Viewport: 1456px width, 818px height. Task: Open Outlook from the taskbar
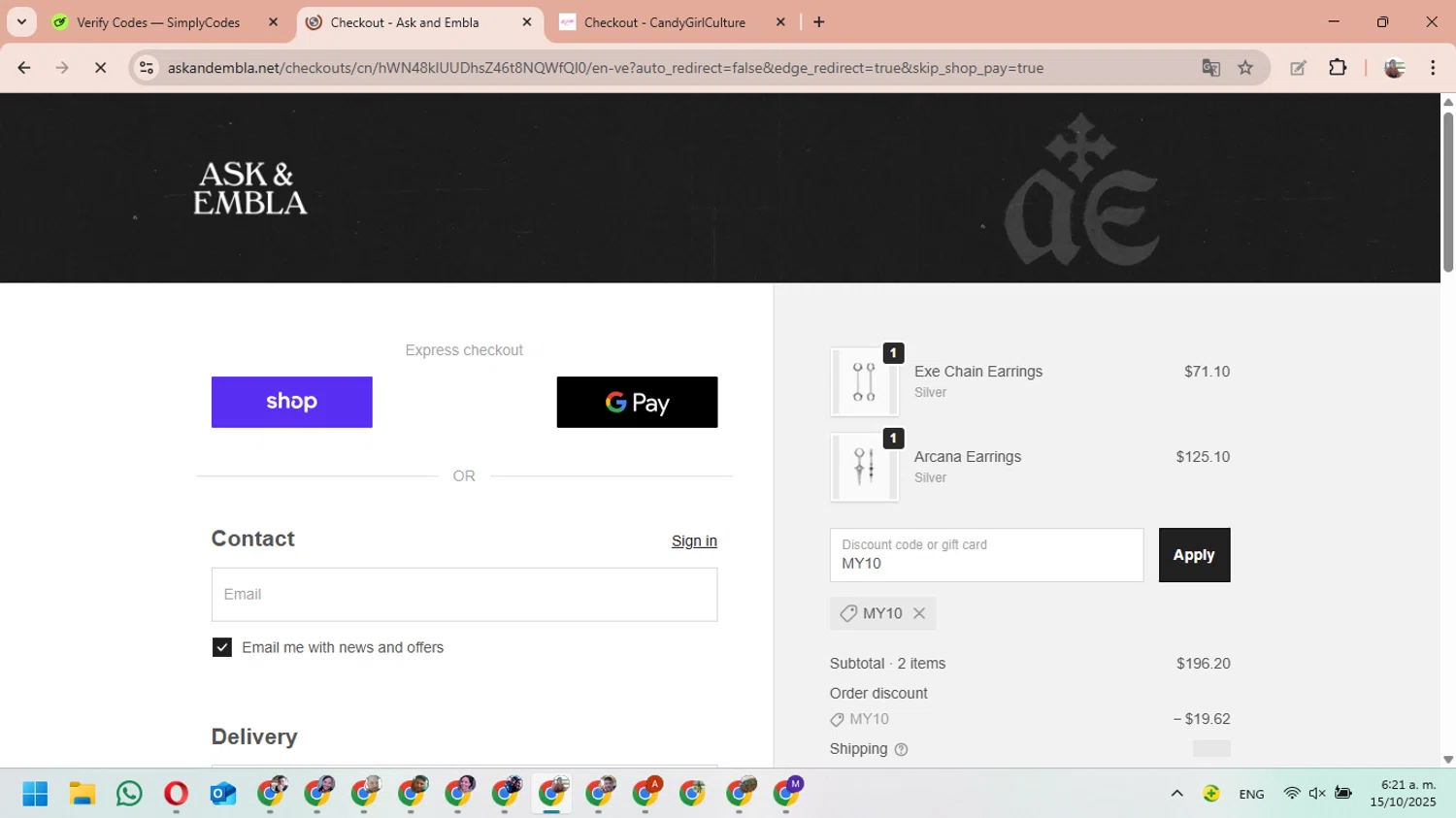click(x=222, y=794)
